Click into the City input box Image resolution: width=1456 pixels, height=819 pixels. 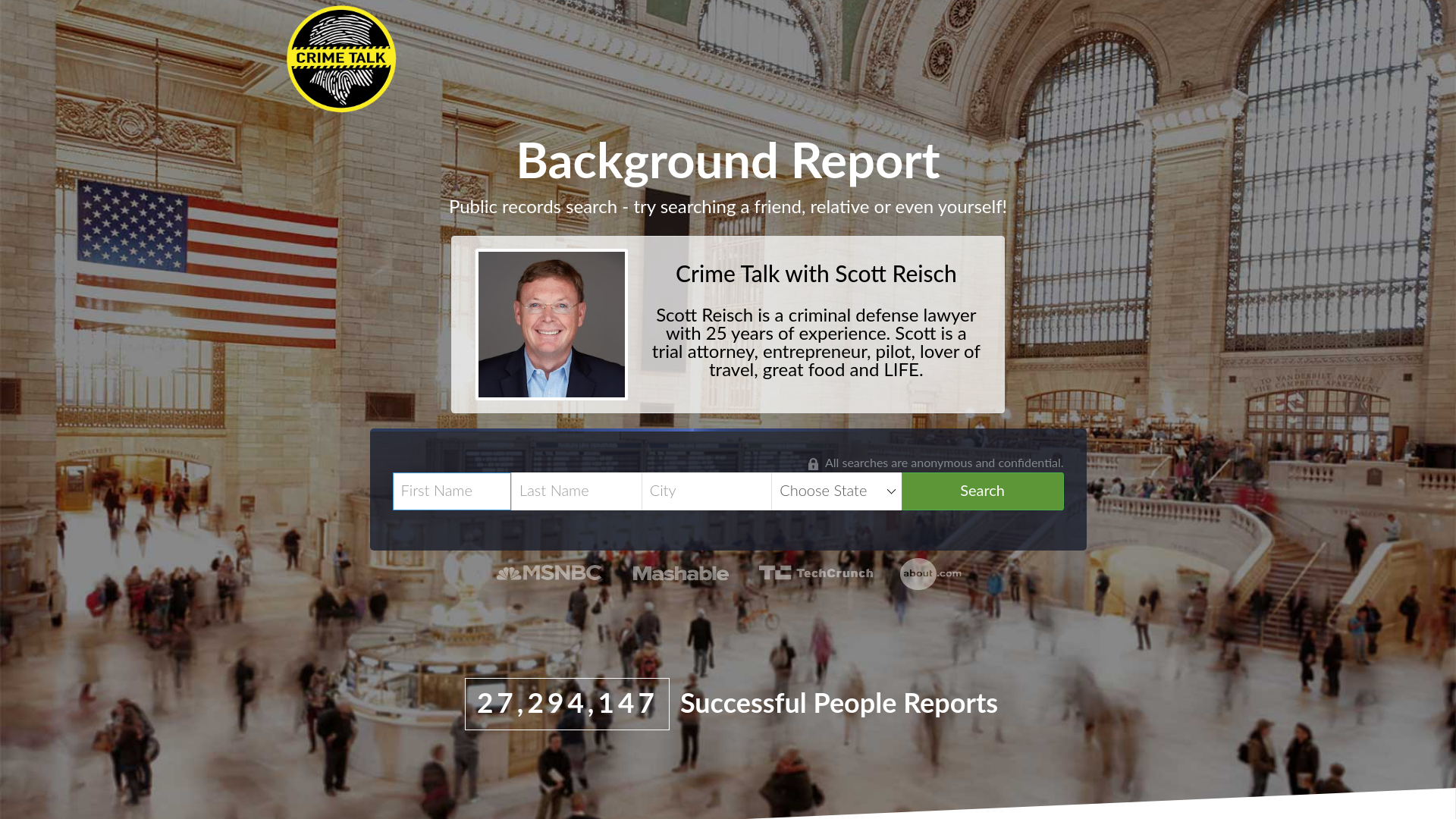pos(707,491)
